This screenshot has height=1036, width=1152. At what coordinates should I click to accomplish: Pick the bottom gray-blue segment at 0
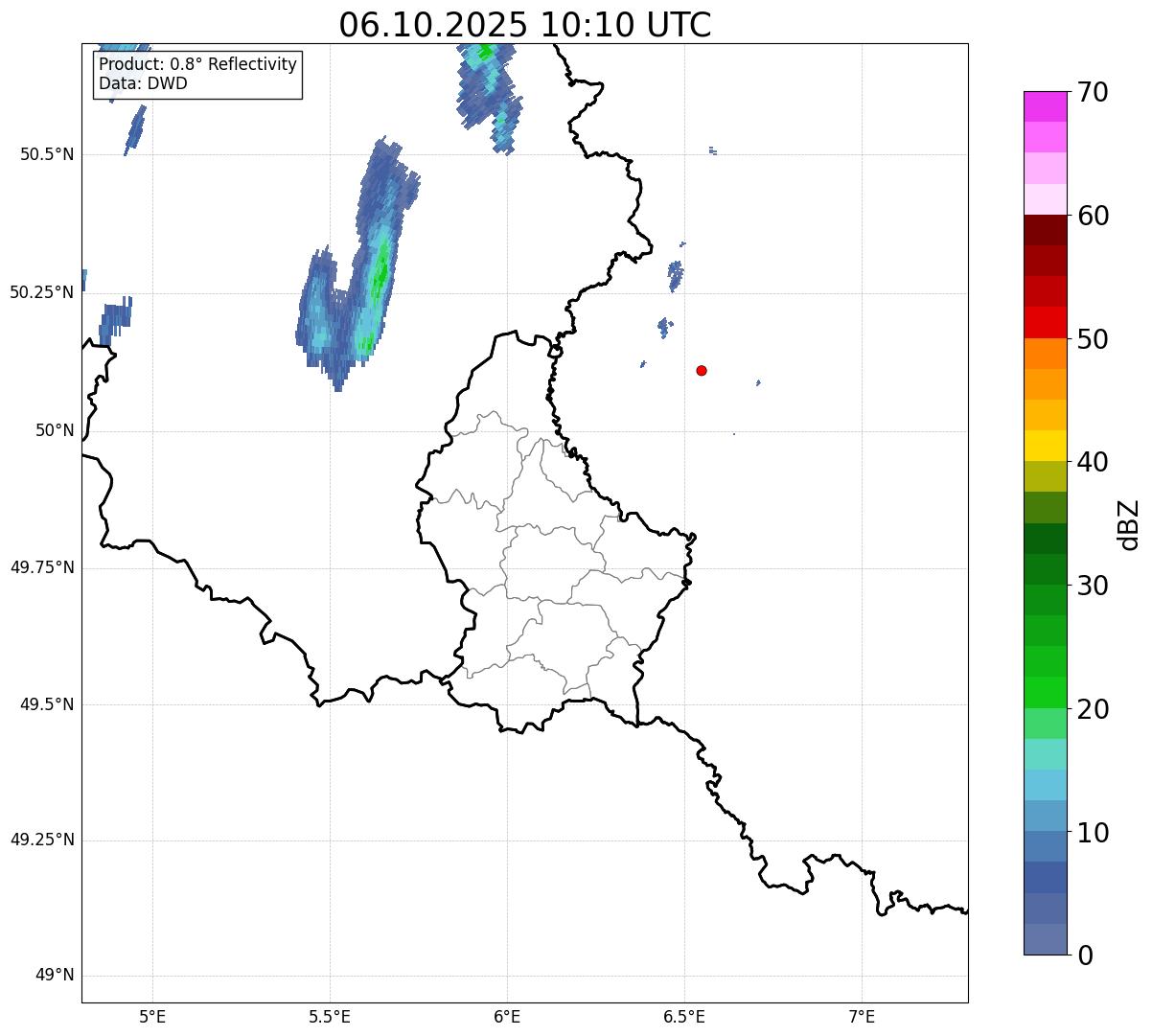point(1045,939)
